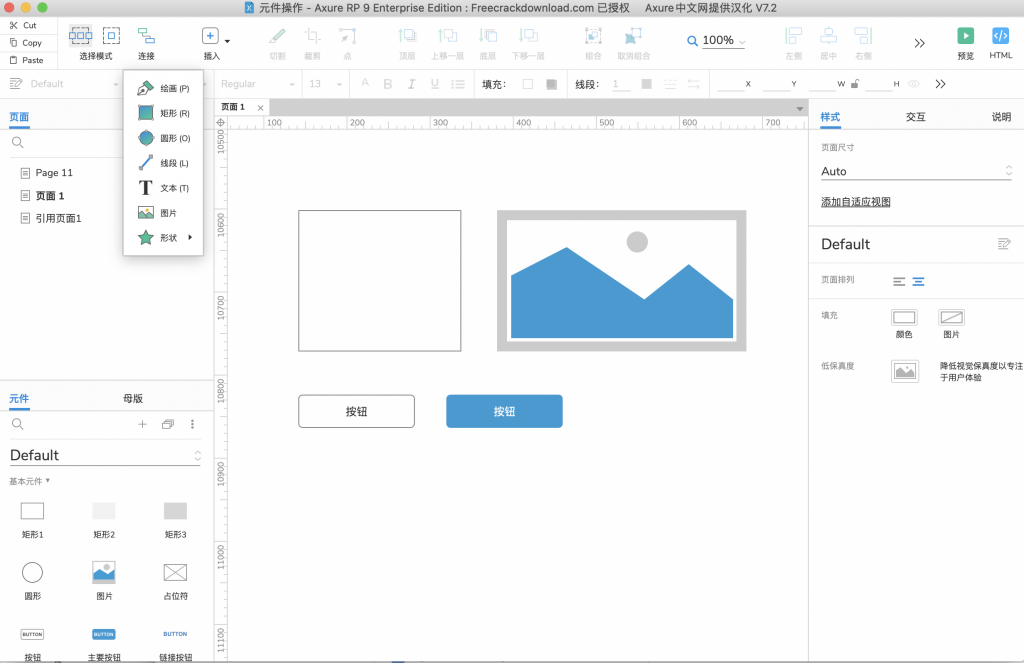Click the 添加自适应视图 link
The height and width of the screenshot is (663, 1024).
tap(855, 202)
